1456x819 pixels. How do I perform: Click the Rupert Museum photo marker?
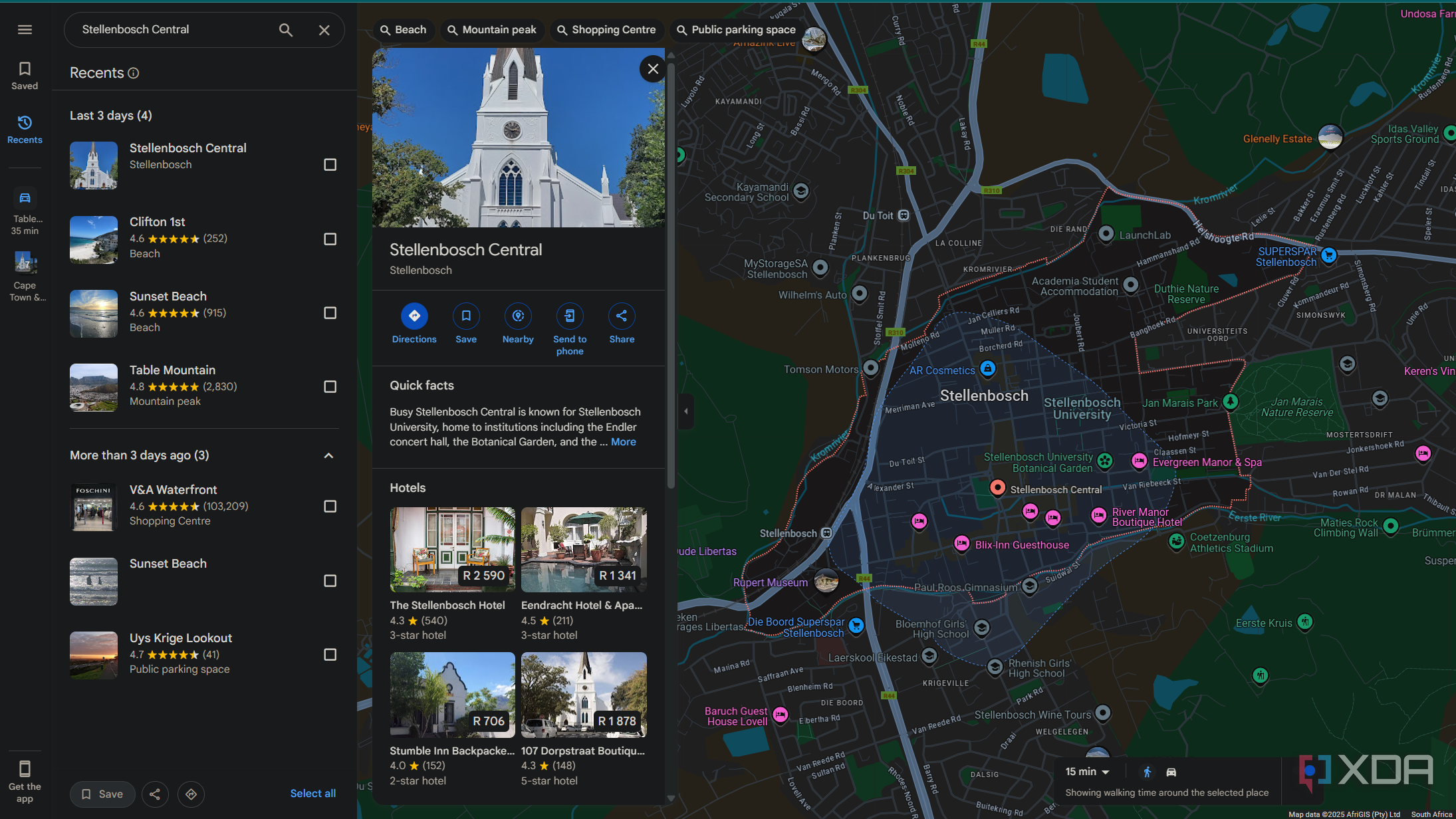[826, 581]
